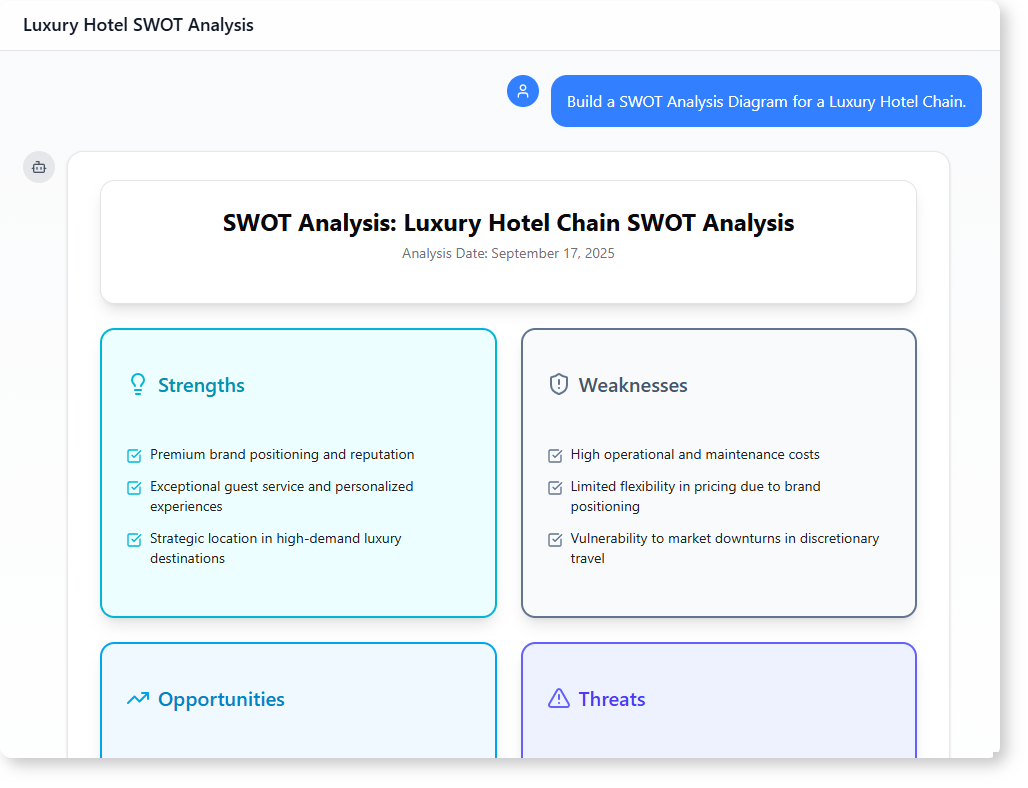This screenshot has width=1028, height=788.
Task: Click the SWOT Analysis main diagram heading
Action: tap(508, 223)
